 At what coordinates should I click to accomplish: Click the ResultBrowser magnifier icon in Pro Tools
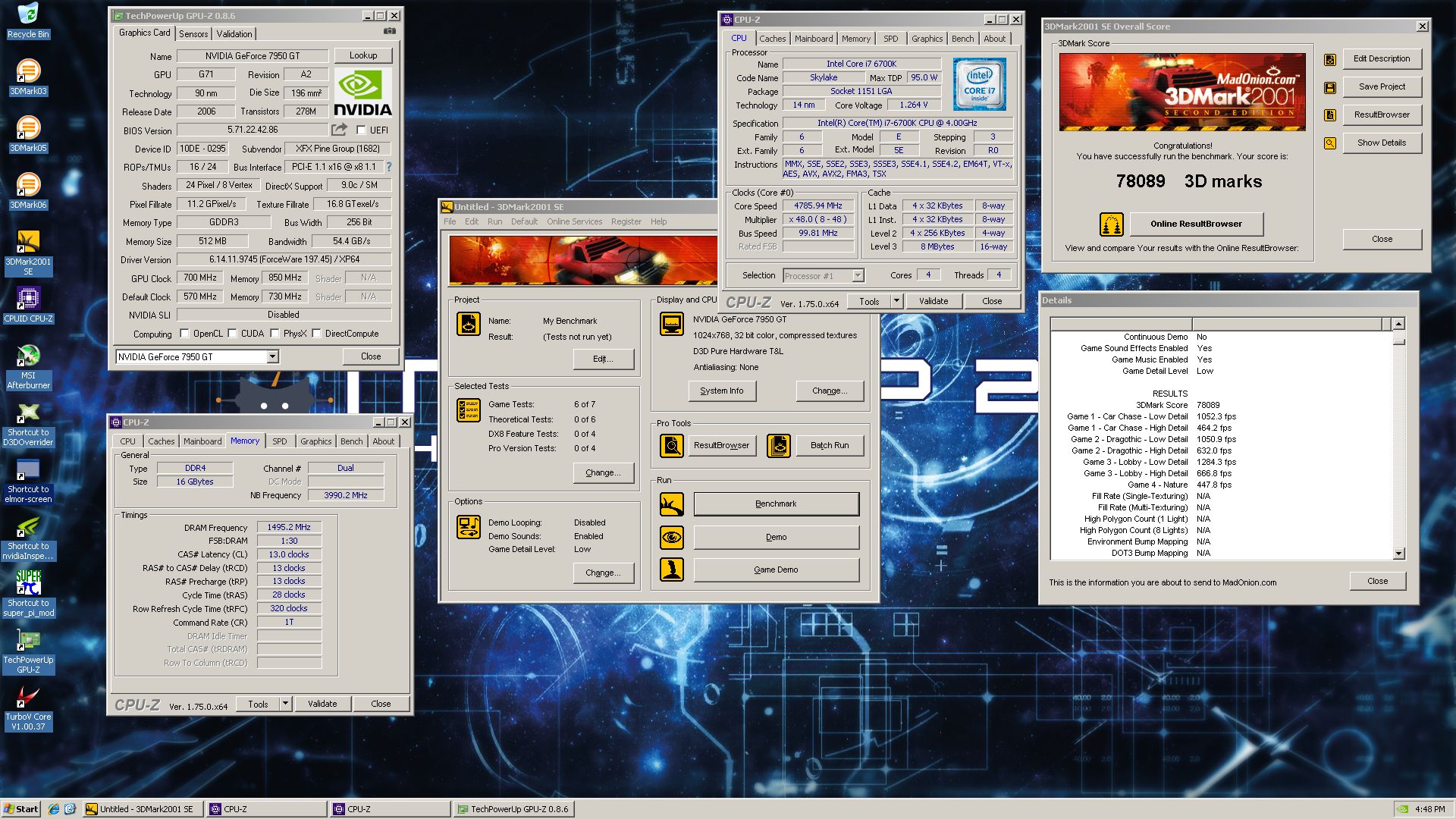672,445
